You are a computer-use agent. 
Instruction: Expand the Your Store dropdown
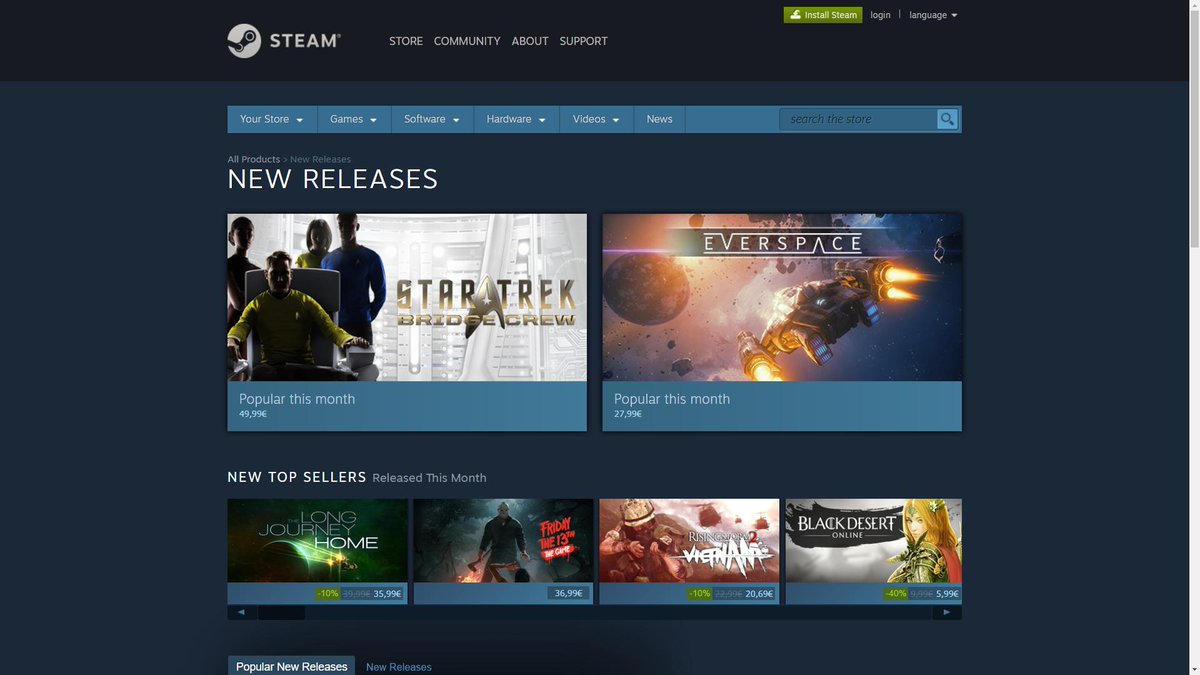click(272, 119)
